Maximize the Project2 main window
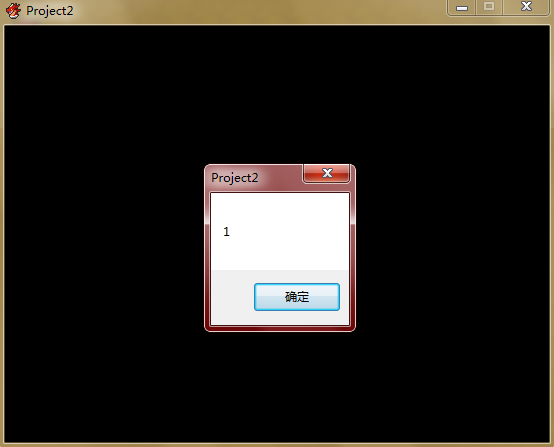The image size is (554, 447). 489,7
